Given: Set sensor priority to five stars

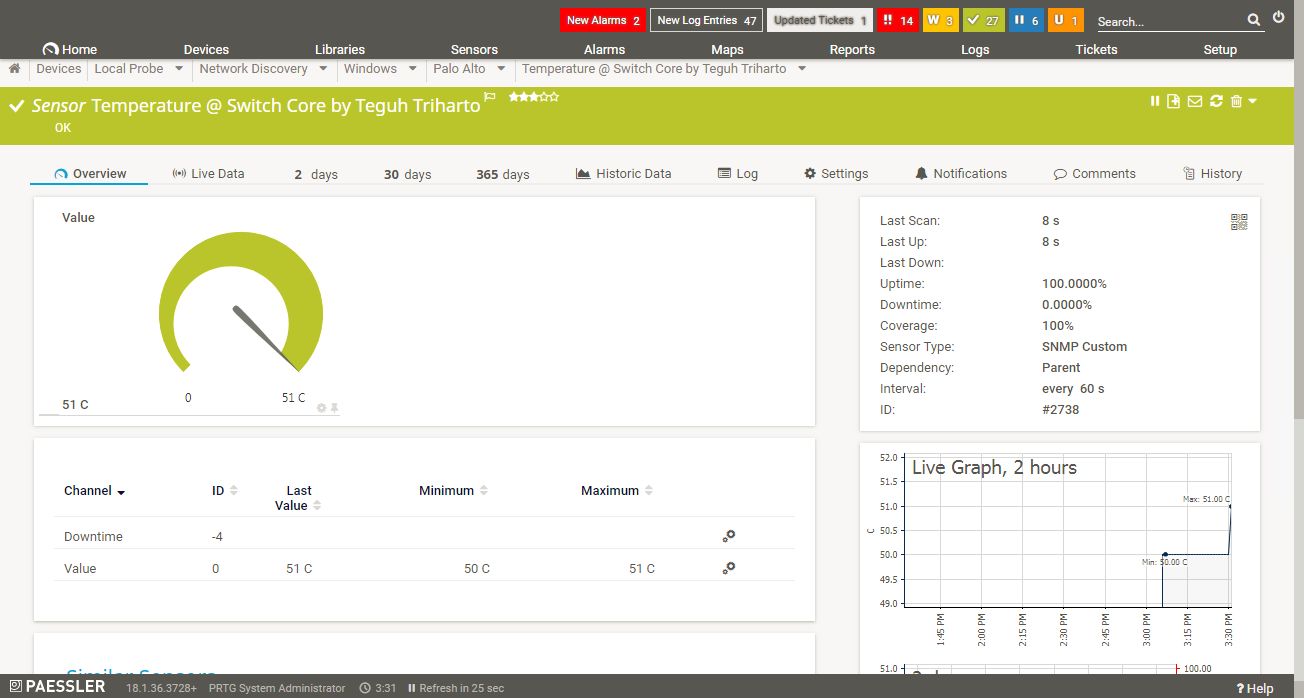Looking at the screenshot, I should tap(553, 96).
